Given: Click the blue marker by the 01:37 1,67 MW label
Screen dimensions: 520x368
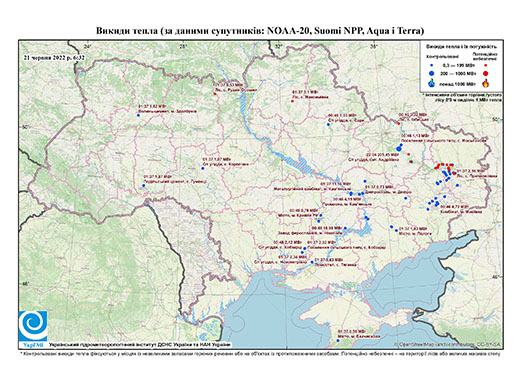Looking at the screenshot, I should 202,168.
